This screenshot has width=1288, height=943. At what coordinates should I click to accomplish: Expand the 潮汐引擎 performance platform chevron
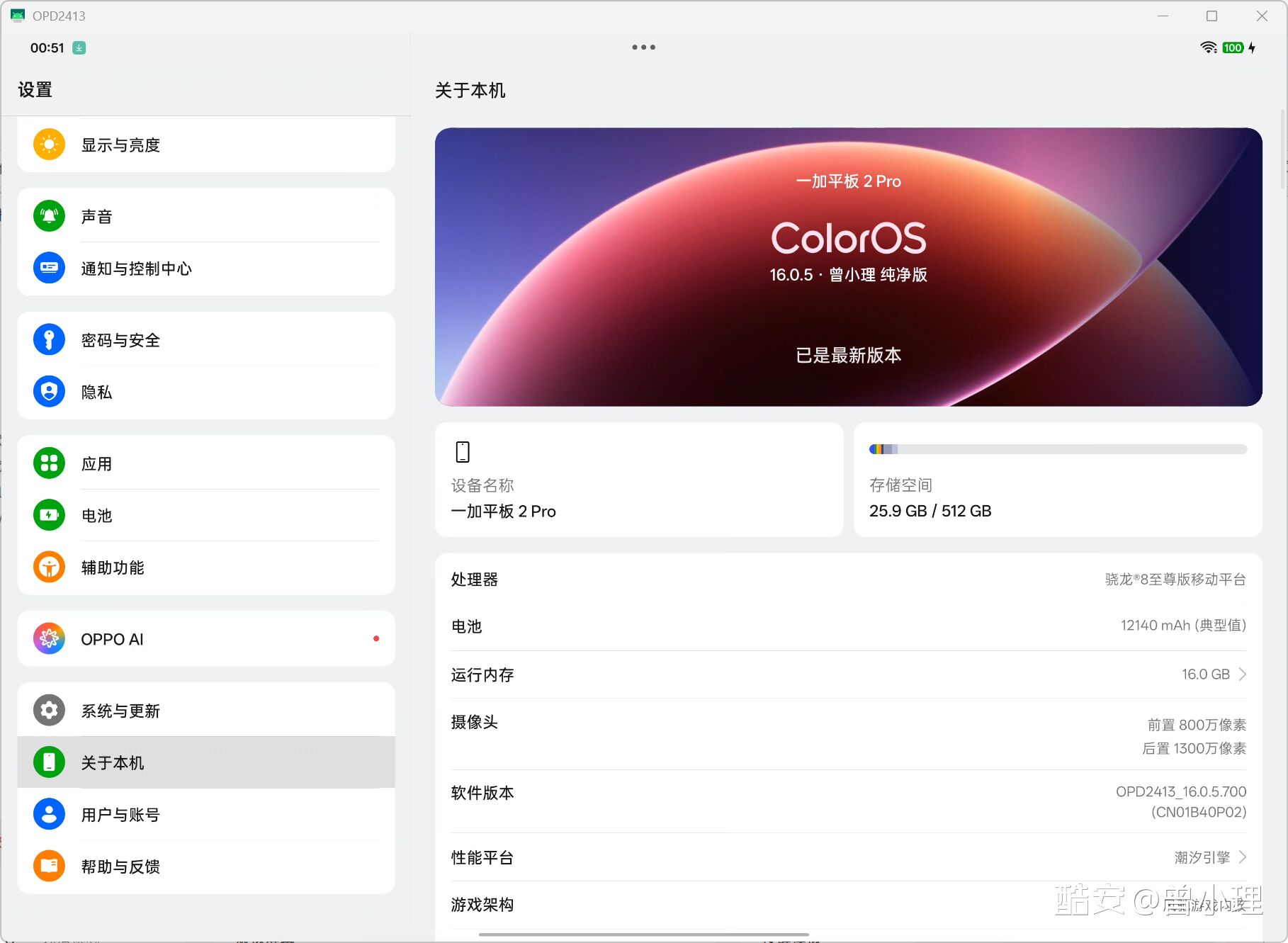1242,857
